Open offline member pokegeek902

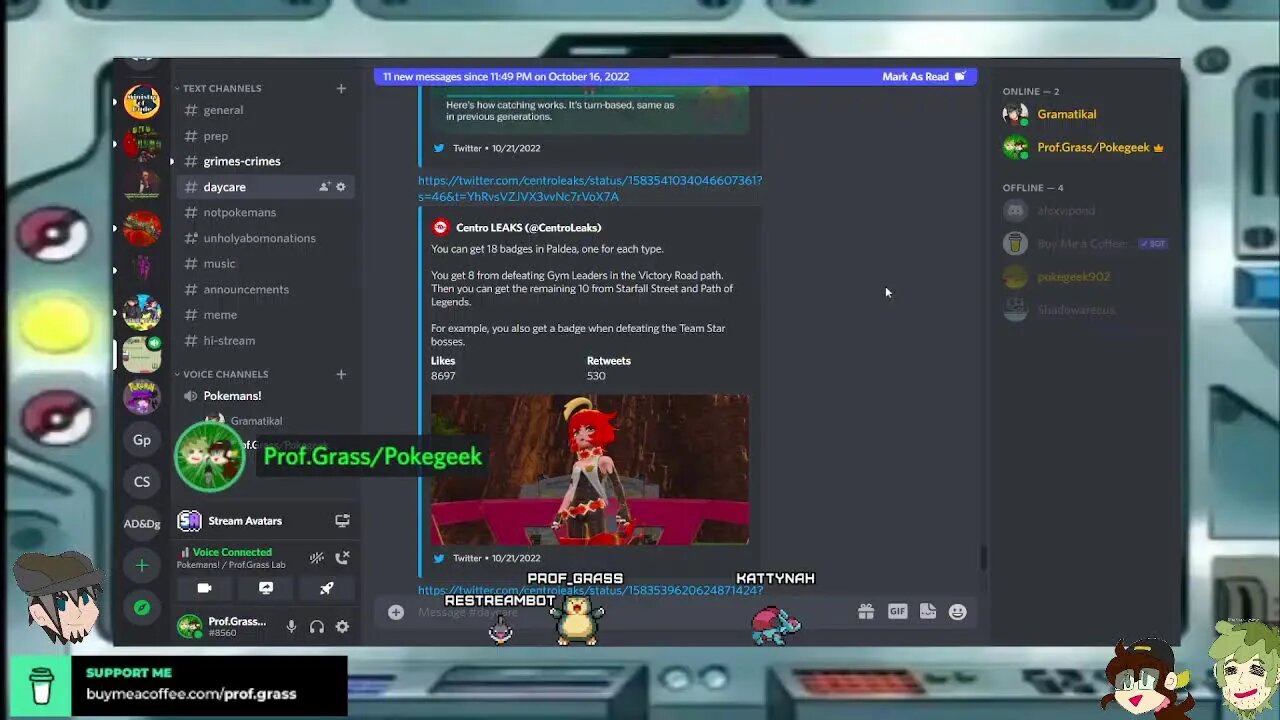tap(1085, 277)
